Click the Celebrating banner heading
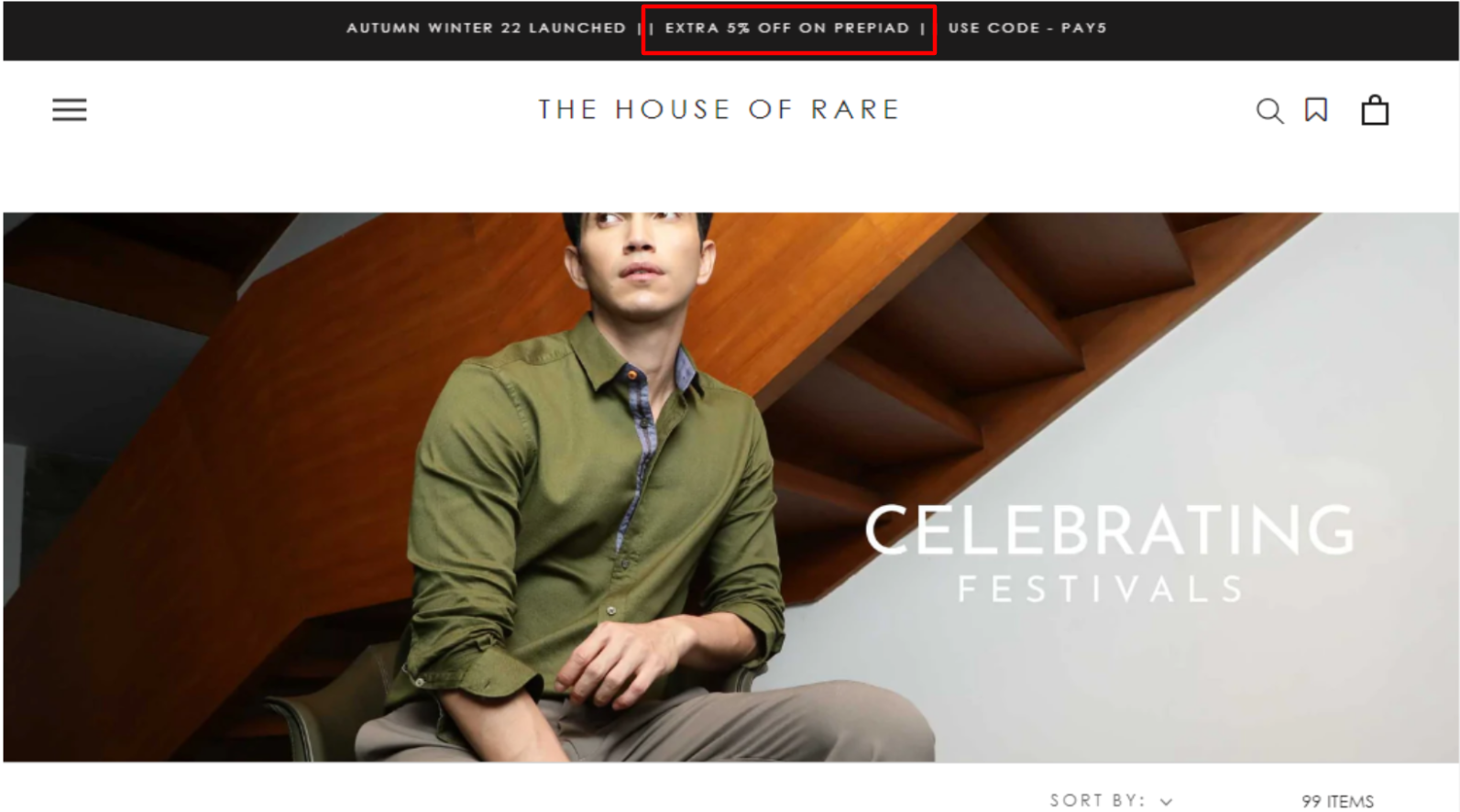The height and width of the screenshot is (812, 1460). click(1109, 530)
